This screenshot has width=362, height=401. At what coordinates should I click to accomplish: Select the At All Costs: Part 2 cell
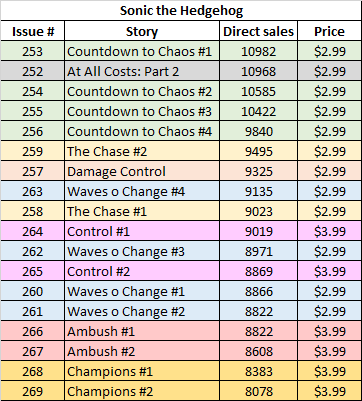(142, 71)
